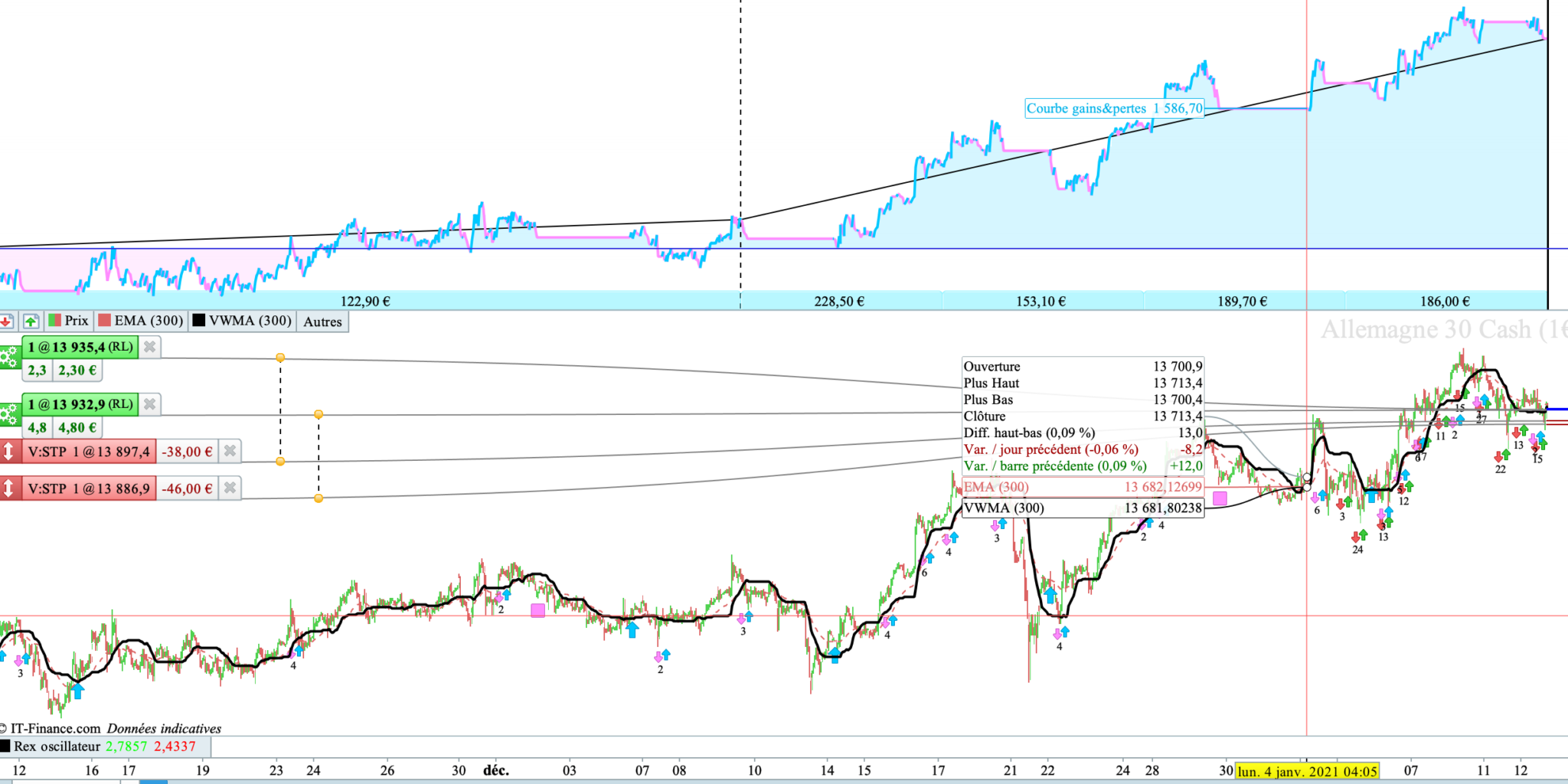
Task: Click the Ouverture row in the tooltip
Action: tap(1083, 367)
